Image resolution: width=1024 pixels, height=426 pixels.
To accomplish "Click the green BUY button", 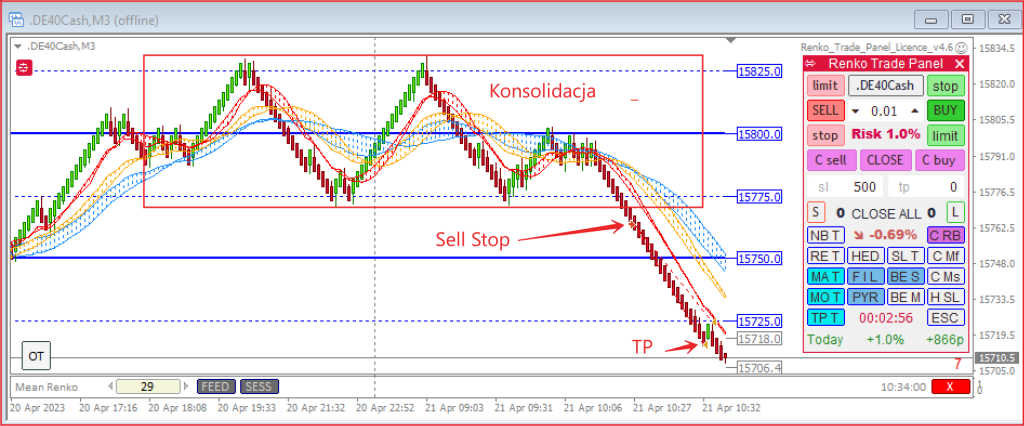I will tap(944, 111).
